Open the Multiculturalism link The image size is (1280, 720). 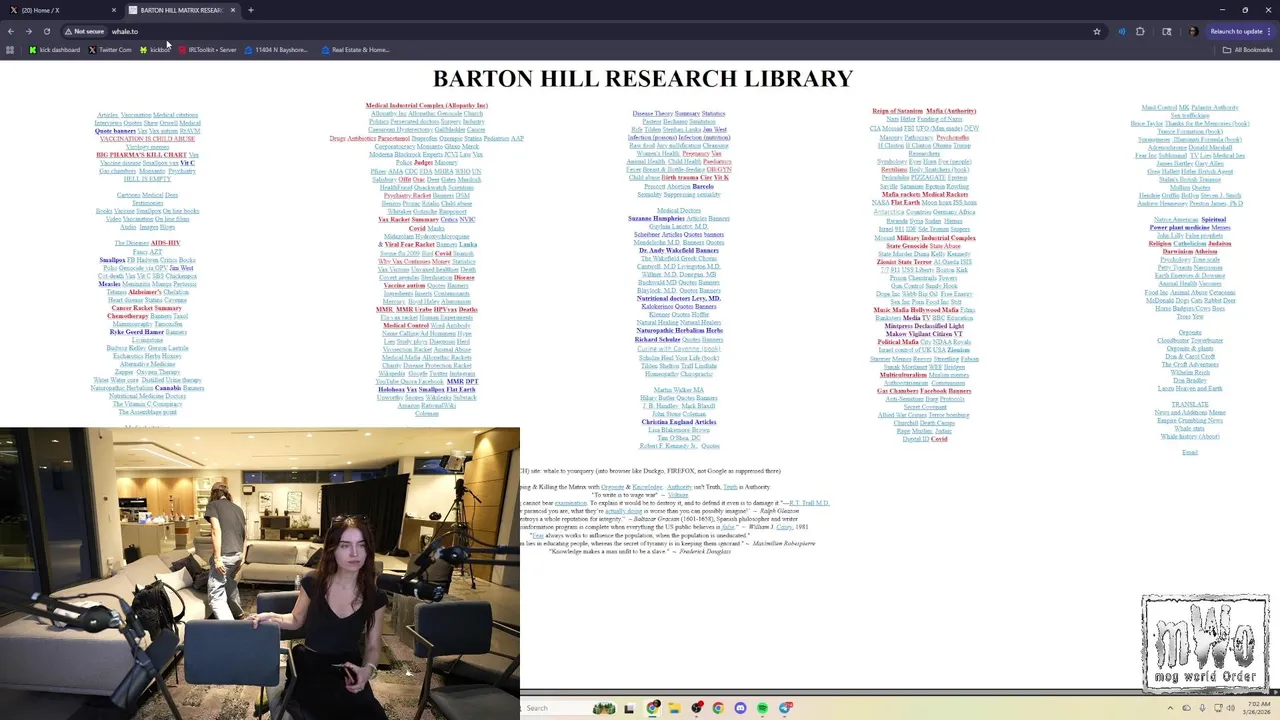click(903, 375)
